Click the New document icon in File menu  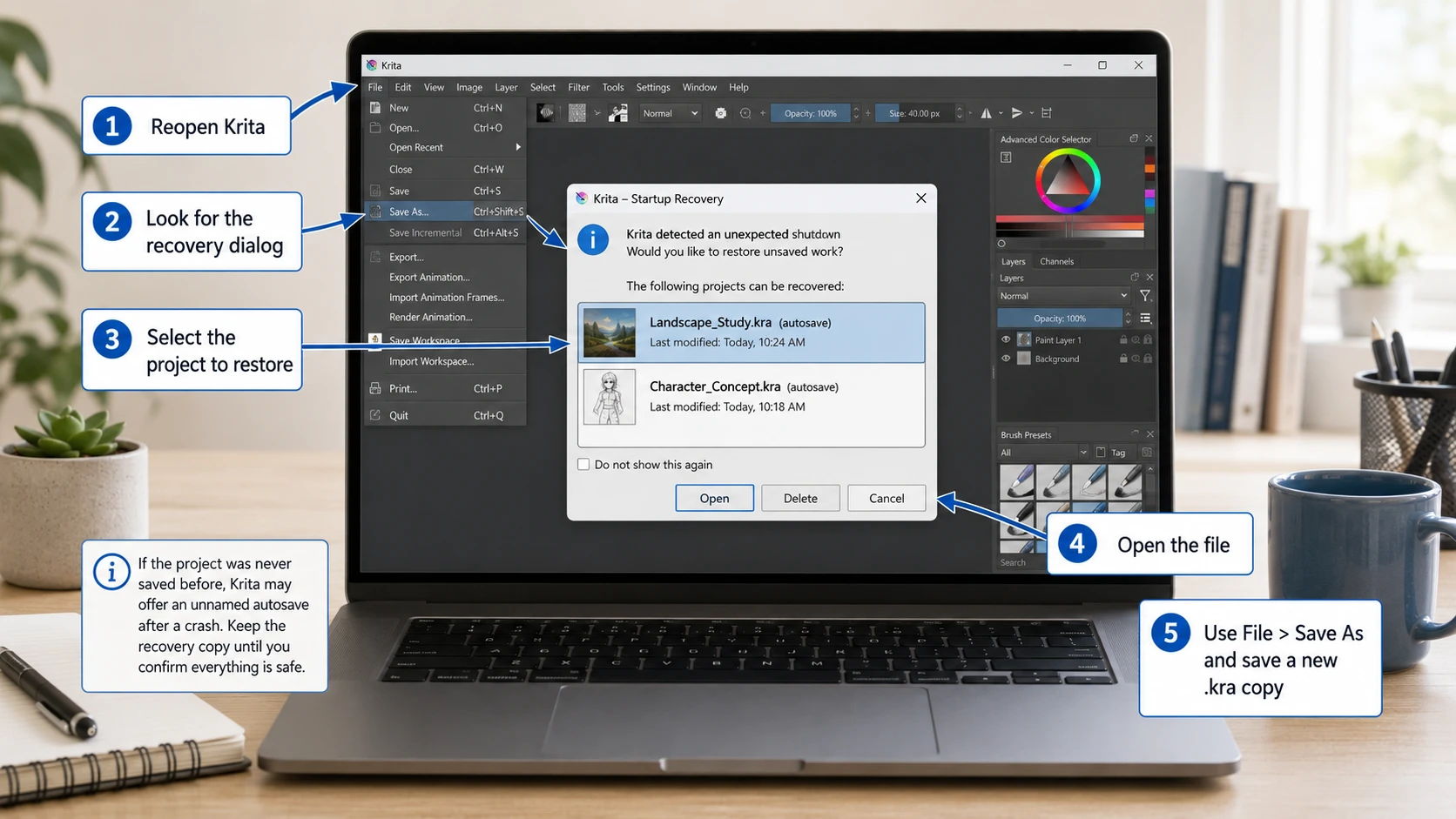click(375, 108)
